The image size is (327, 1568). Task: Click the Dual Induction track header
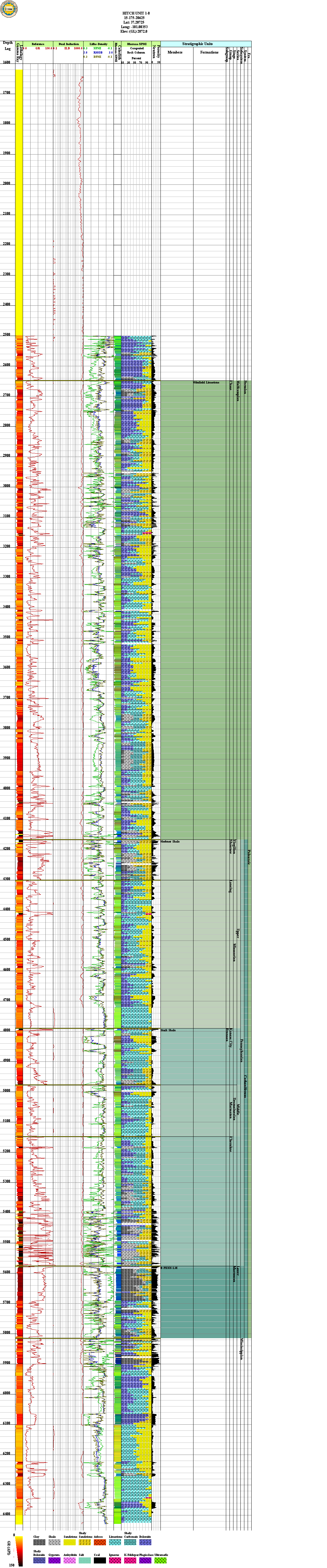(x=69, y=44)
